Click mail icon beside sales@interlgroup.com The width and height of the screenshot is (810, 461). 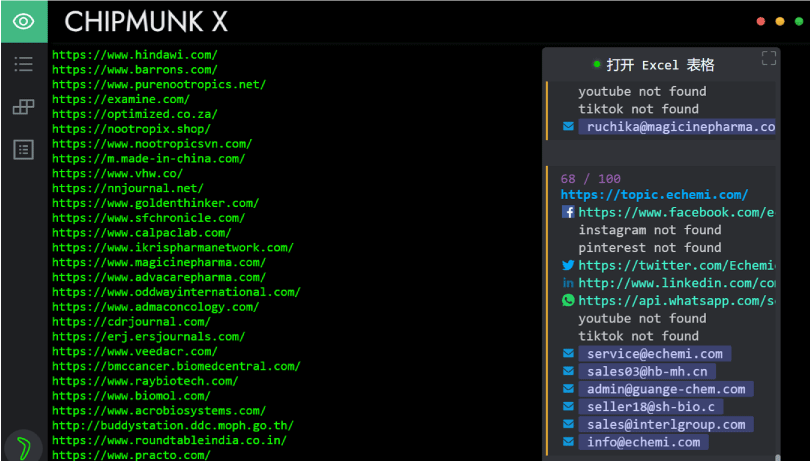pyautogui.click(x=568, y=424)
